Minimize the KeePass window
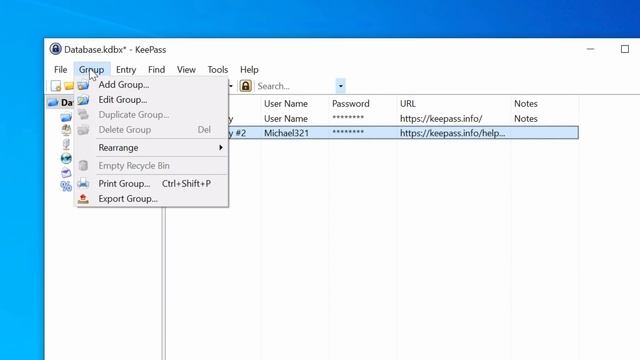 (x=590, y=49)
